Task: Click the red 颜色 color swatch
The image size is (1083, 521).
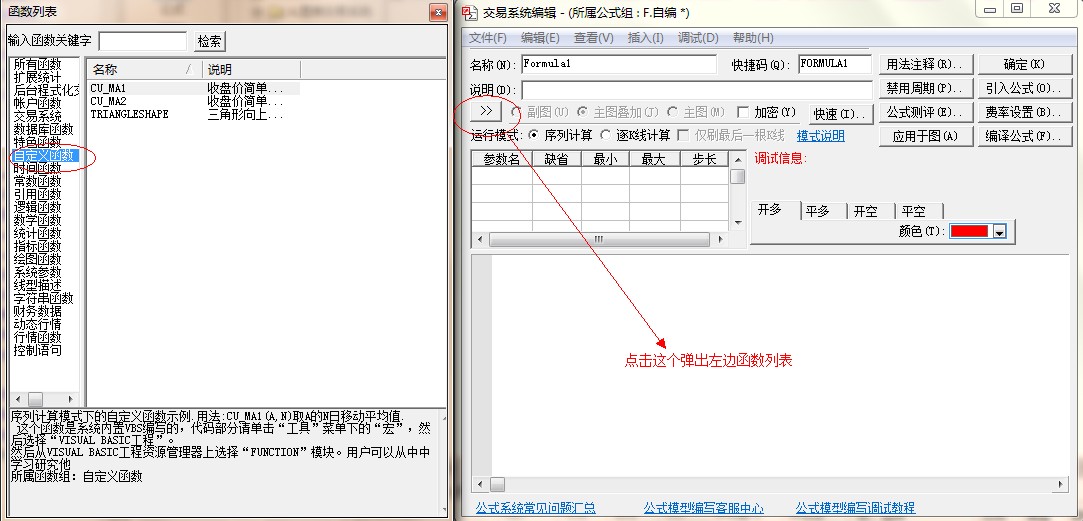Action: [969, 232]
